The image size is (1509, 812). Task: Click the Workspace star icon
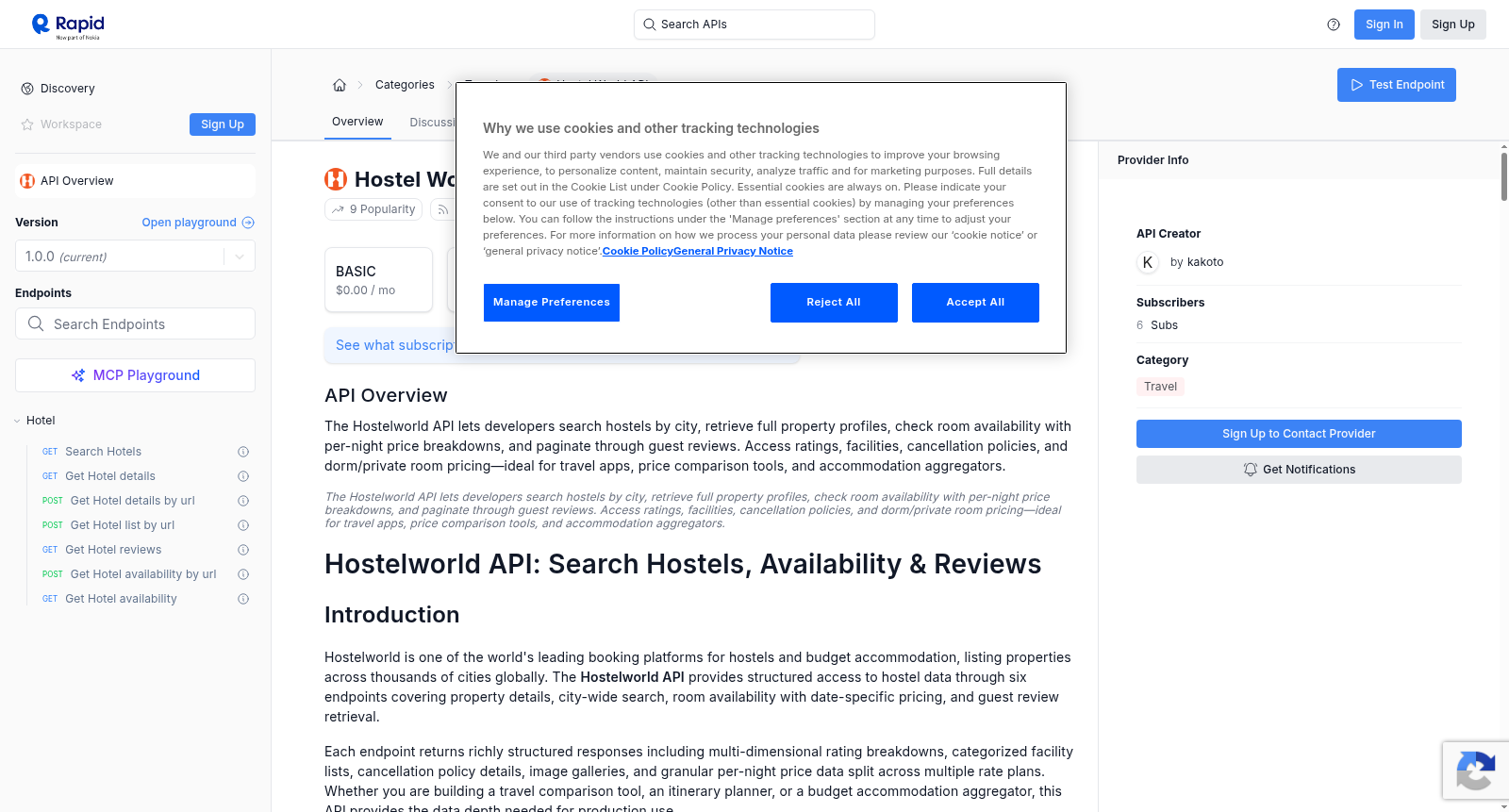click(x=27, y=124)
